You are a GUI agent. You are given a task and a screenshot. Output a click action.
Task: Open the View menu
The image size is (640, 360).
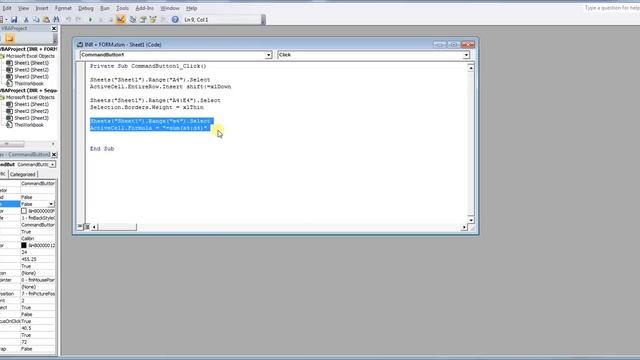click(x=24, y=8)
